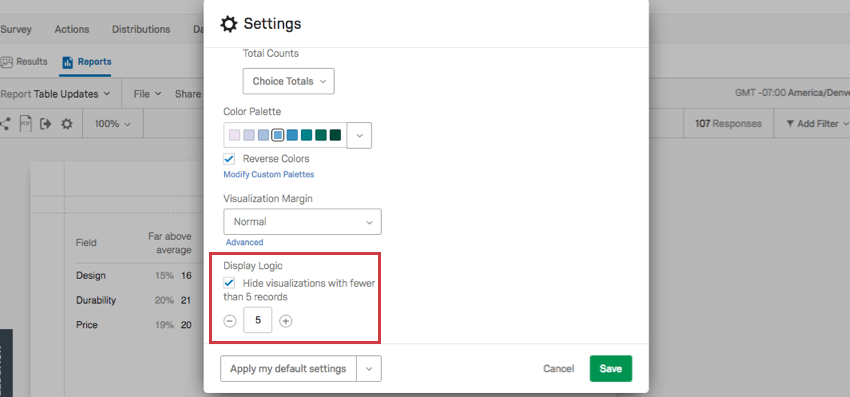Screen dimensions: 850x397
Task: Expand arrow beside Apply my default settings
Action: click(369, 369)
